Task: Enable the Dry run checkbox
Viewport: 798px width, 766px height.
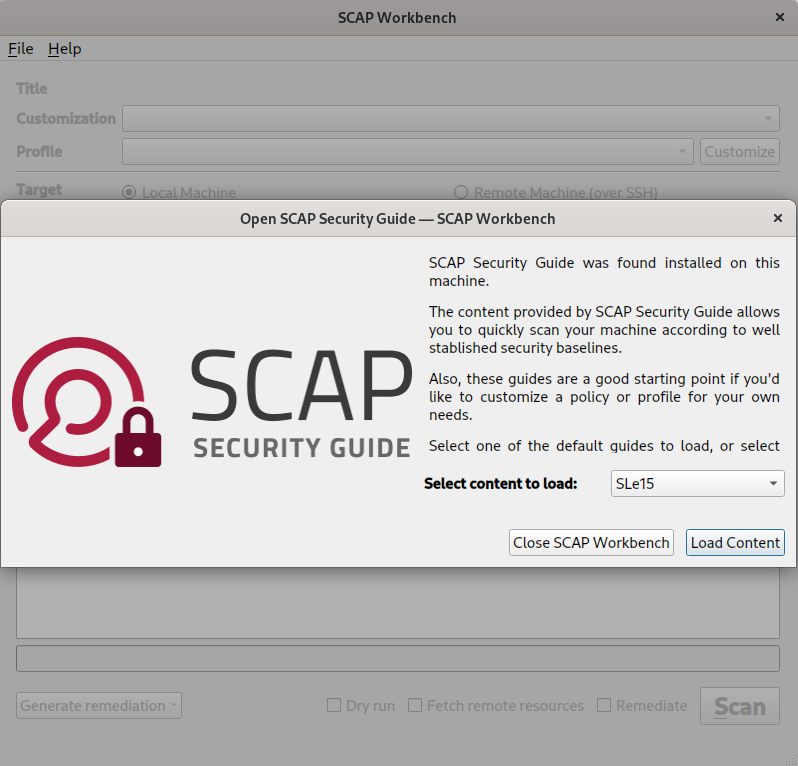Action: (x=335, y=706)
